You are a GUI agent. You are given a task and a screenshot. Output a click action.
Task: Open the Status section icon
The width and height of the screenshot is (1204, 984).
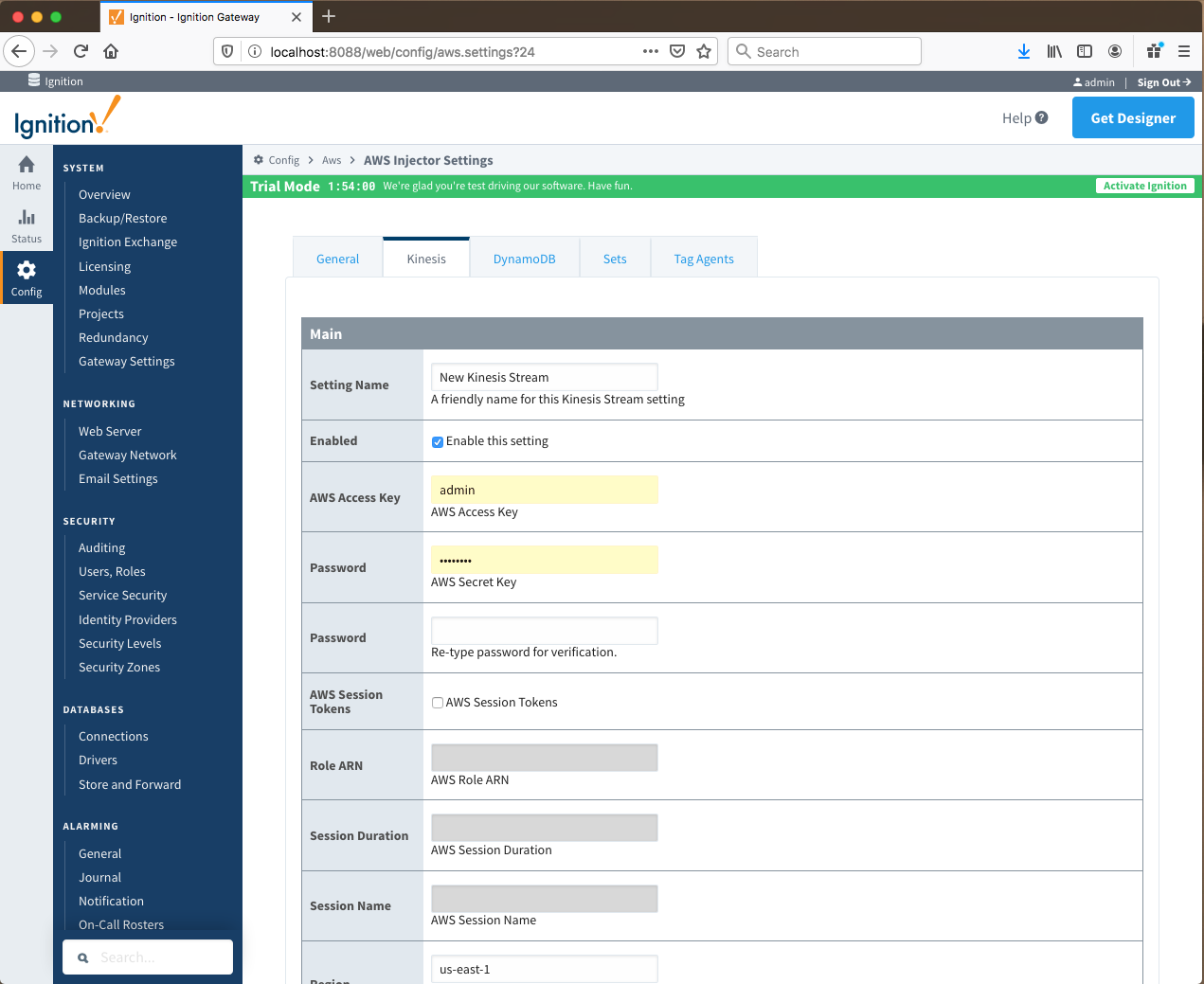[x=27, y=219]
